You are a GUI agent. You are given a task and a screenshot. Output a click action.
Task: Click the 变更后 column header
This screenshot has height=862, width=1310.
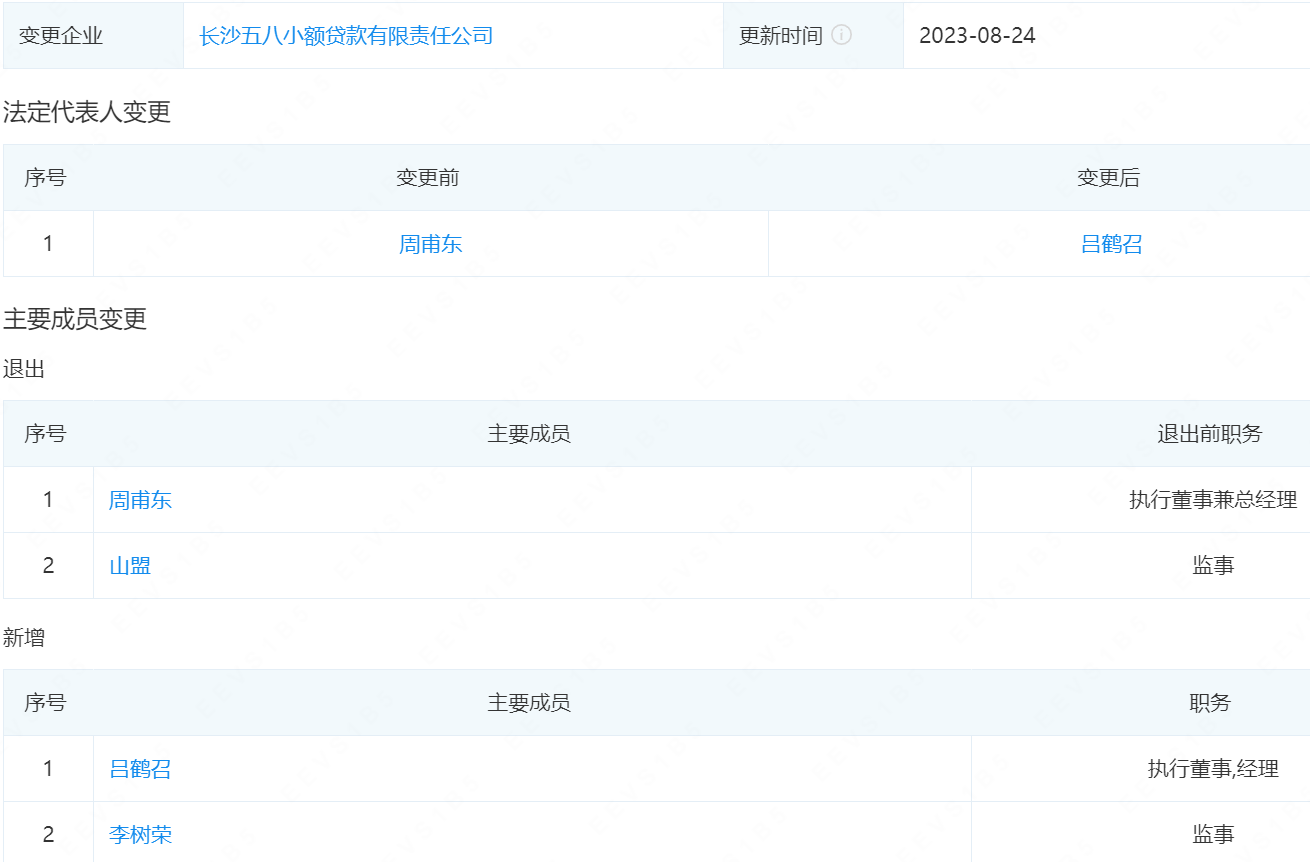[1108, 178]
